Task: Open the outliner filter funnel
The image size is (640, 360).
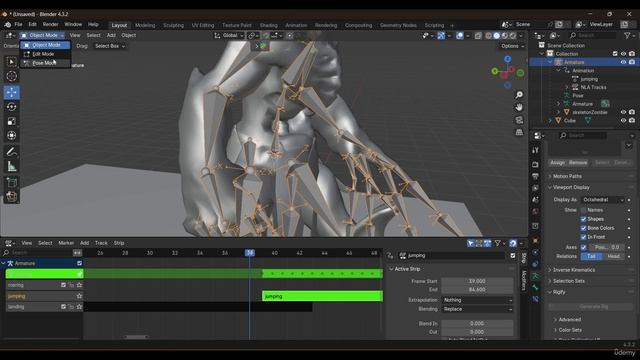Action: [627, 36]
